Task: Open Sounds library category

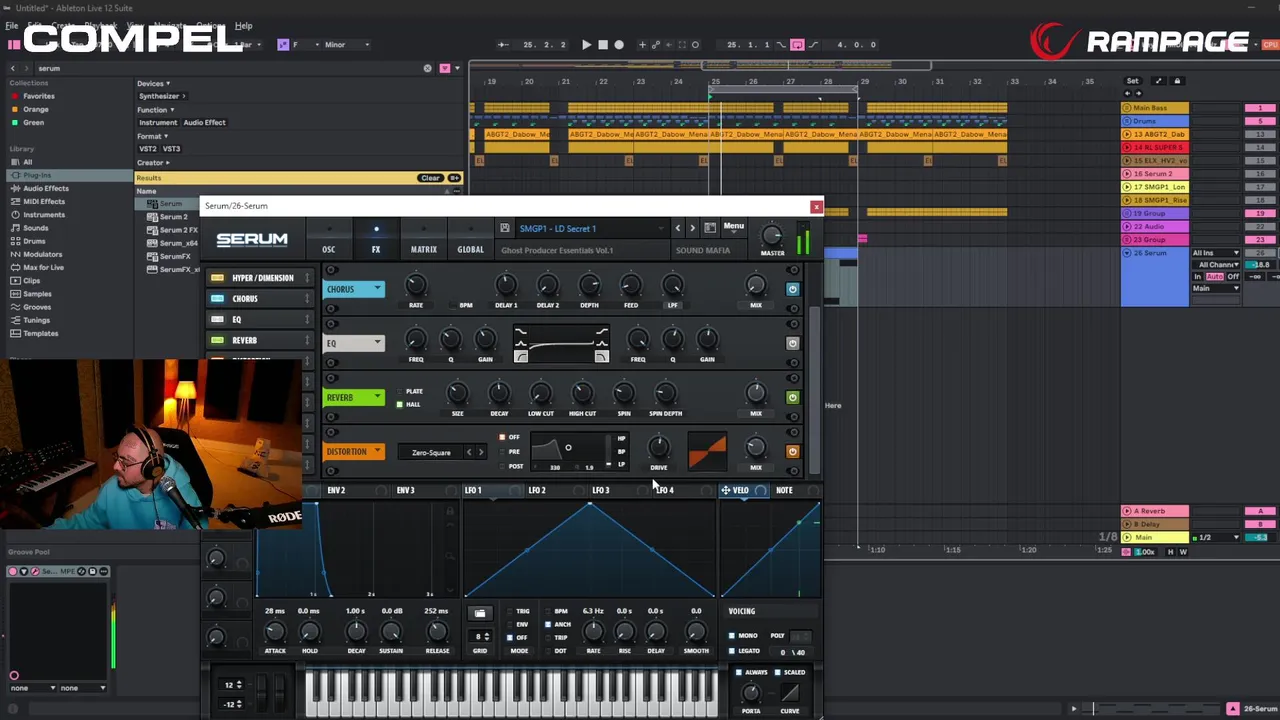Action: pyautogui.click(x=36, y=228)
